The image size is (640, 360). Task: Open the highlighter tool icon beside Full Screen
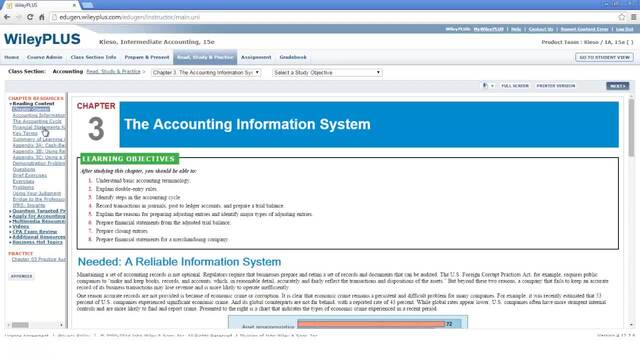(x=485, y=86)
